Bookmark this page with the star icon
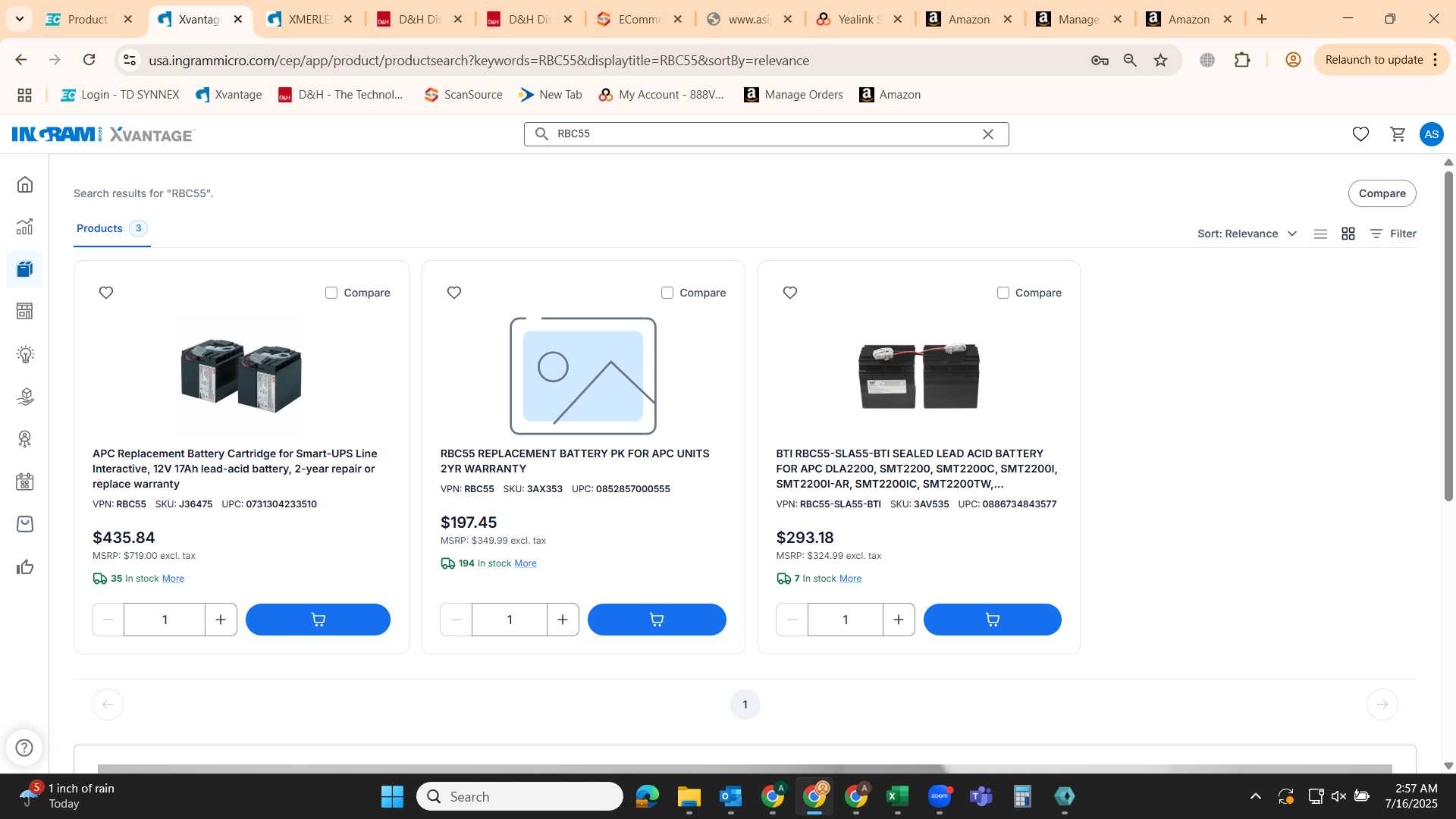Screen dimensions: 1456x819 (x=1160, y=60)
